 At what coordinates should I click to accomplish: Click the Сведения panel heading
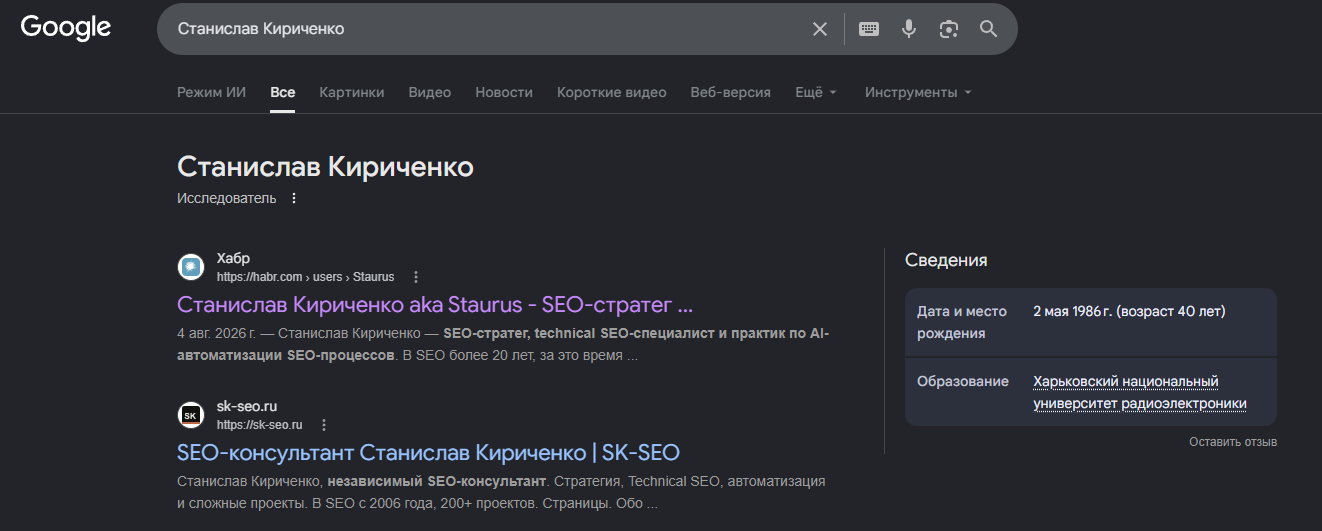(x=946, y=260)
